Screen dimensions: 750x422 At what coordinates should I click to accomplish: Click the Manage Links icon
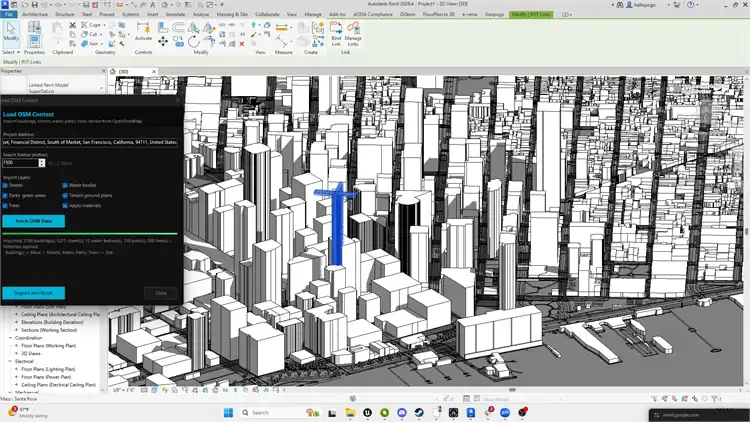pyautogui.click(x=353, y=34)
